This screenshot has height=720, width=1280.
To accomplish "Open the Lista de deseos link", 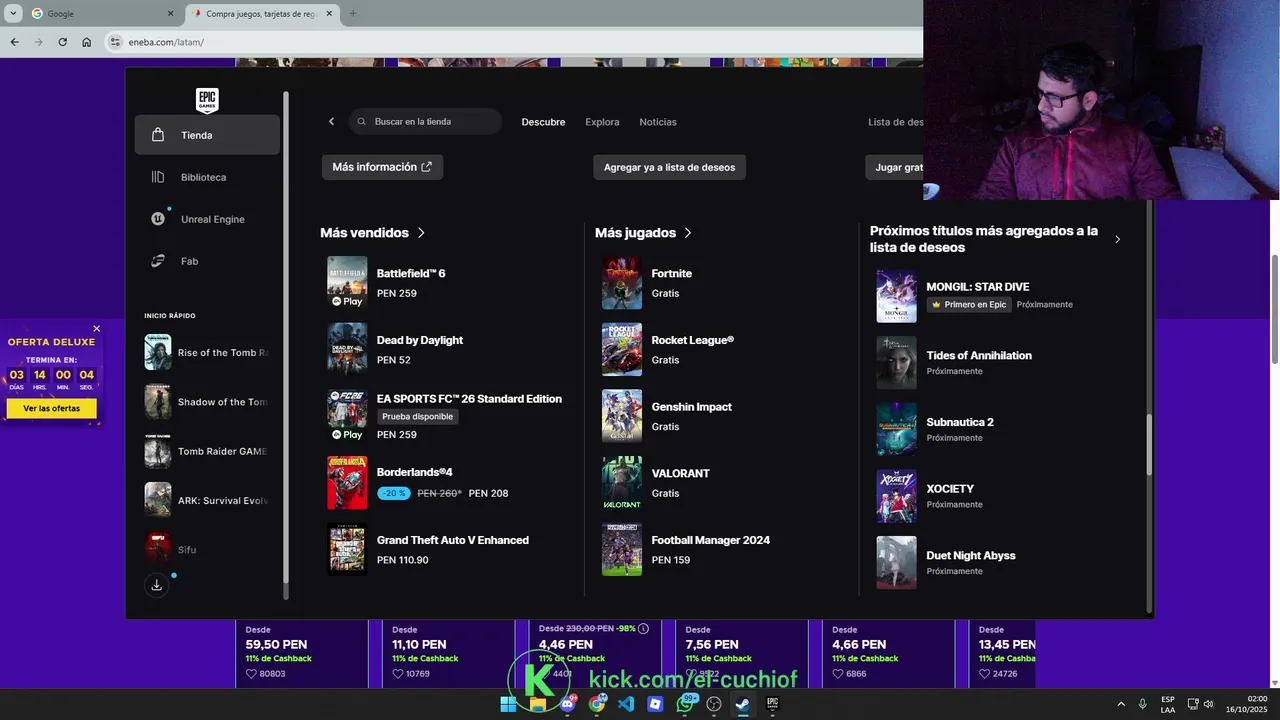I will click(896, 122).
